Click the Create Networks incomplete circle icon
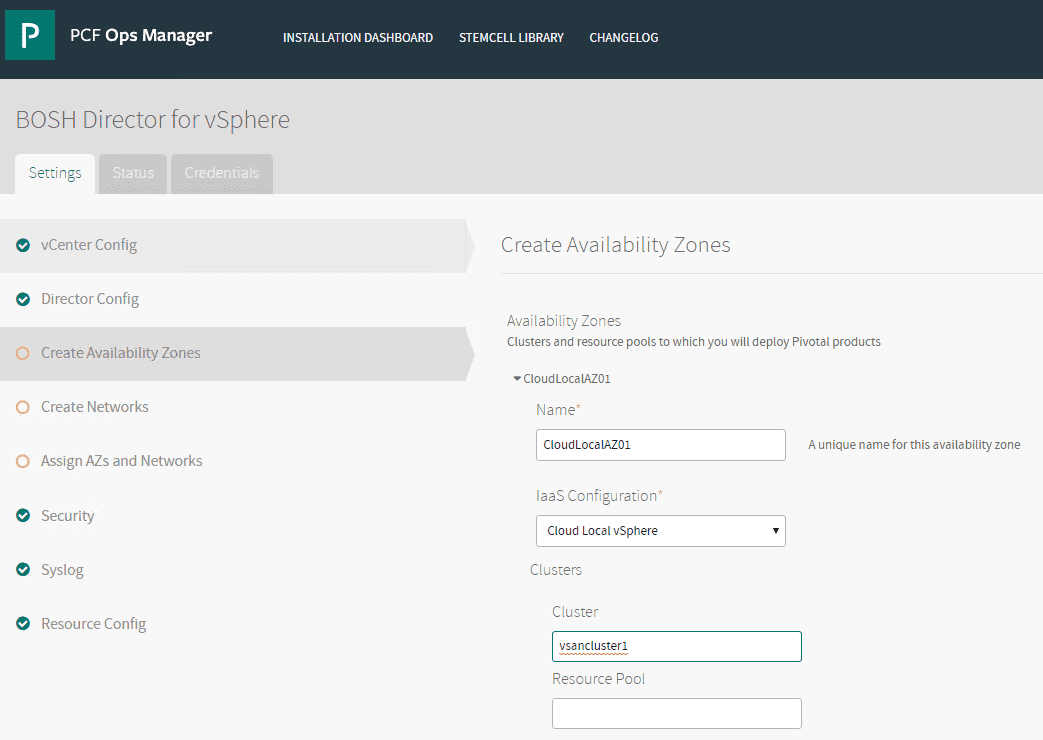Screen dimensions: 1043x740 [x=23, y=407]
